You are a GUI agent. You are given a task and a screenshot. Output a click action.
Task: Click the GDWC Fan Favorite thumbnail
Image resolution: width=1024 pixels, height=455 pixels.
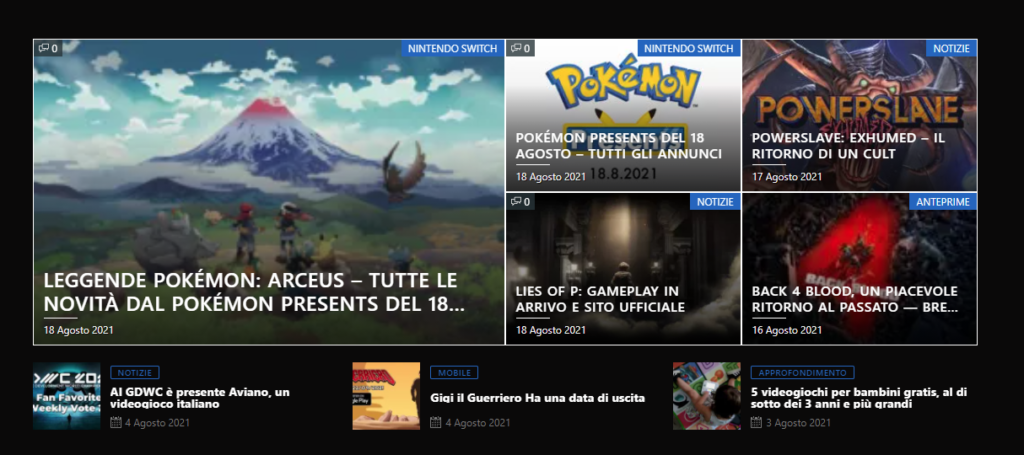[67, 396]
